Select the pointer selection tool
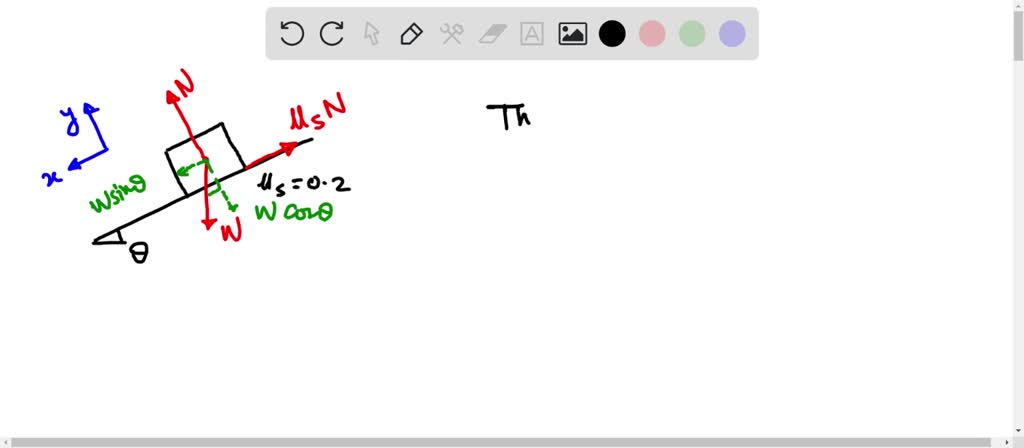This screenshot has height=448, width=1024. tap(372, 33)
